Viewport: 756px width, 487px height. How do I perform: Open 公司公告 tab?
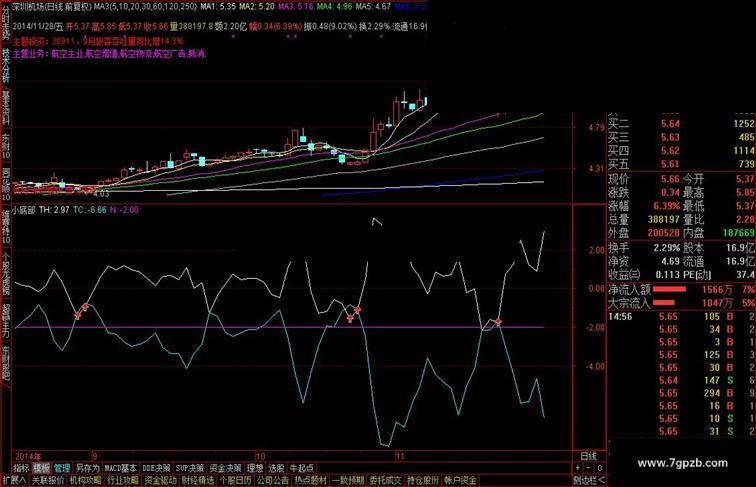tap(273, 480)
